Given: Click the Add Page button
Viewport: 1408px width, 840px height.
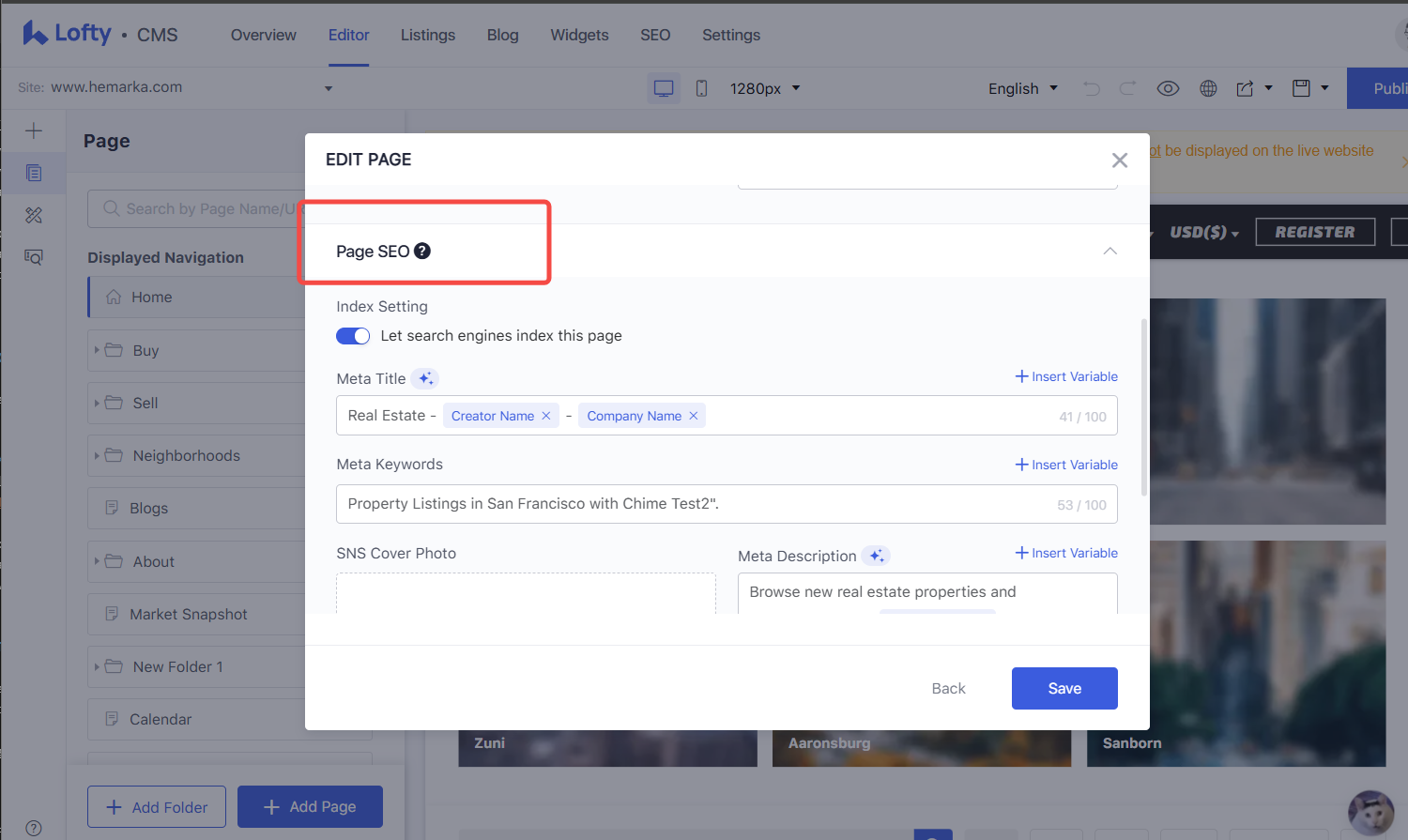Looking at the screenshot, I should tap(310, 806).
